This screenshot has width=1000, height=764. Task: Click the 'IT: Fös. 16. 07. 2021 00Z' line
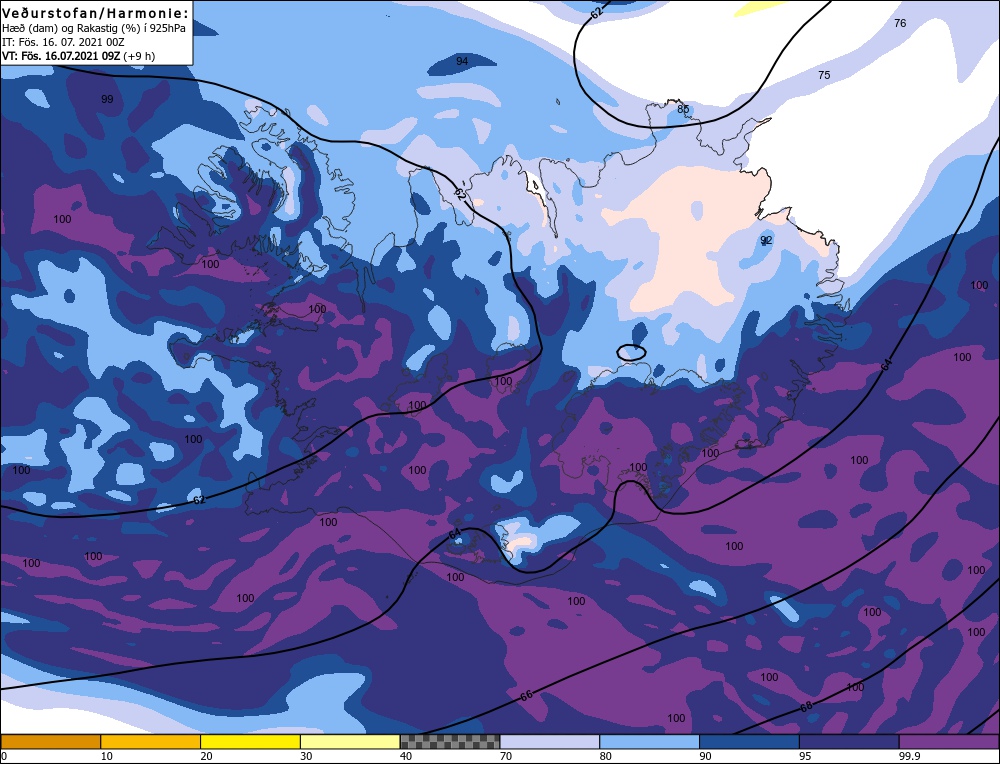point(63,42)
